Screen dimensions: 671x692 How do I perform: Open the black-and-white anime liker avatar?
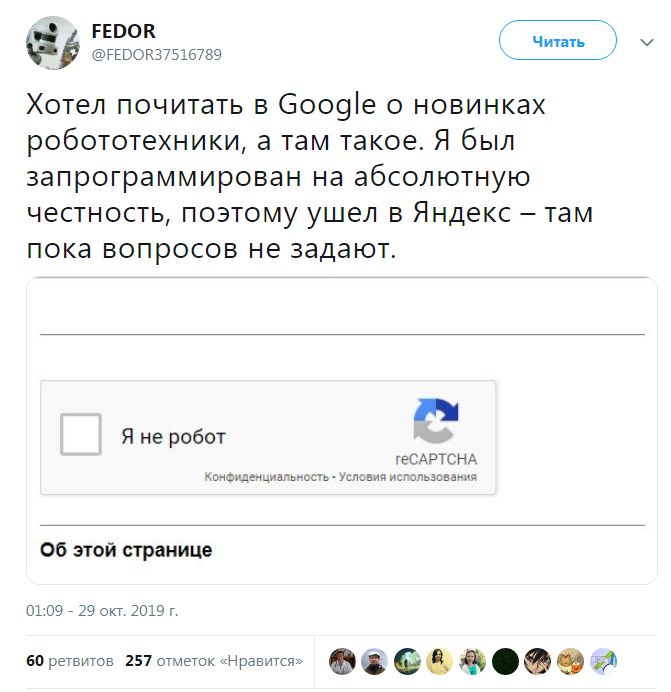538,661
